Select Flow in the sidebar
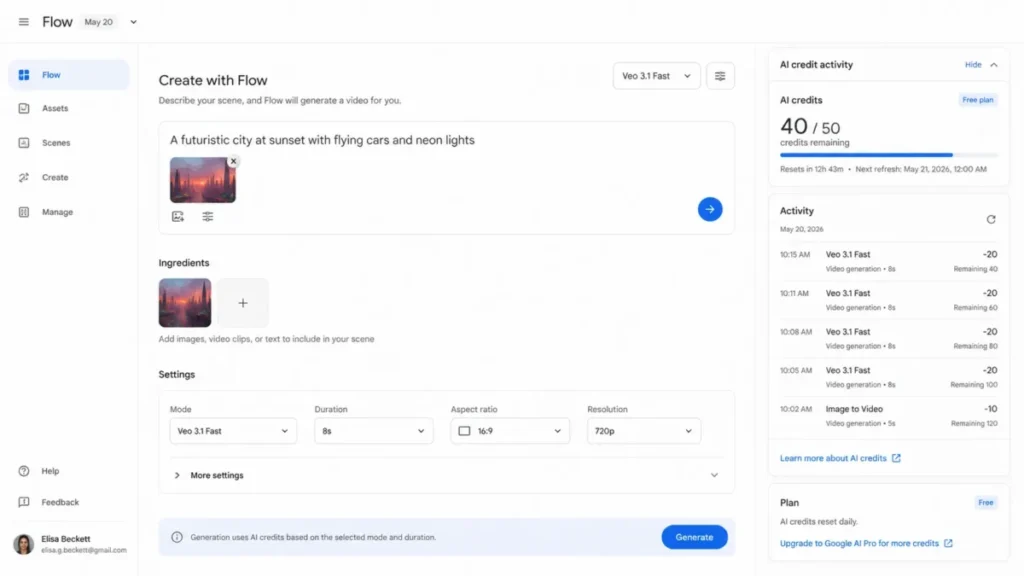 pyautogui.click(x=69, y=75)
